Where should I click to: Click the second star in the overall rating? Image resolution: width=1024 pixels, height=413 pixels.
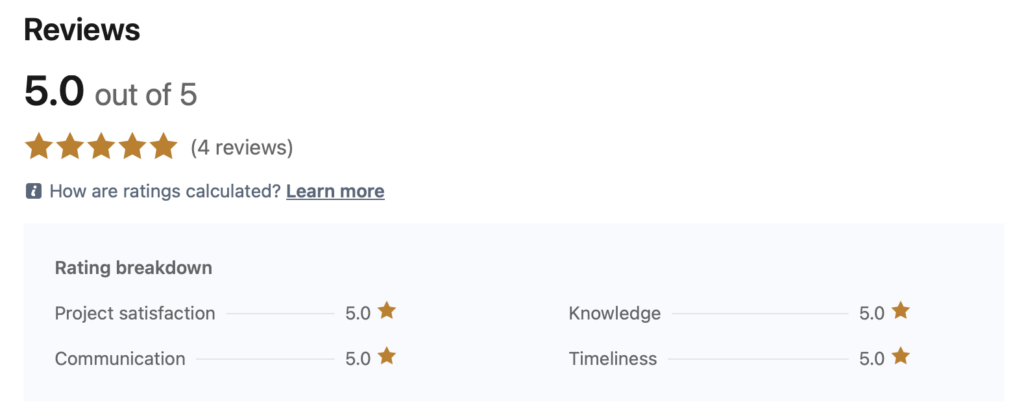click(x=70, y=147)
